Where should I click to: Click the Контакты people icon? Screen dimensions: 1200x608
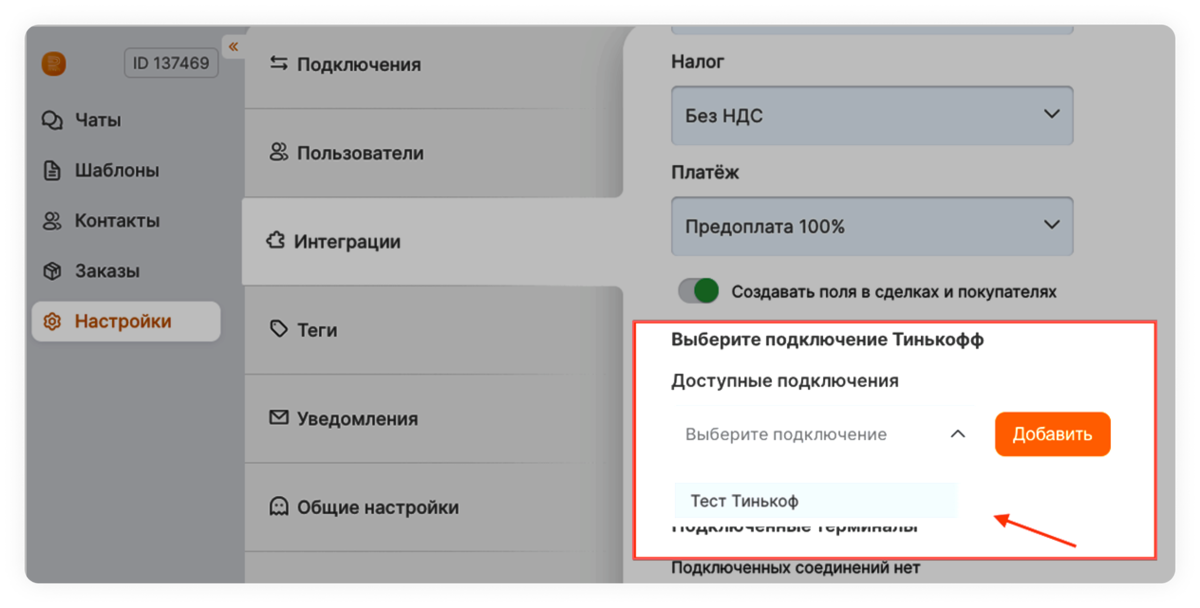pyautogui.click(x=52, y=221)
